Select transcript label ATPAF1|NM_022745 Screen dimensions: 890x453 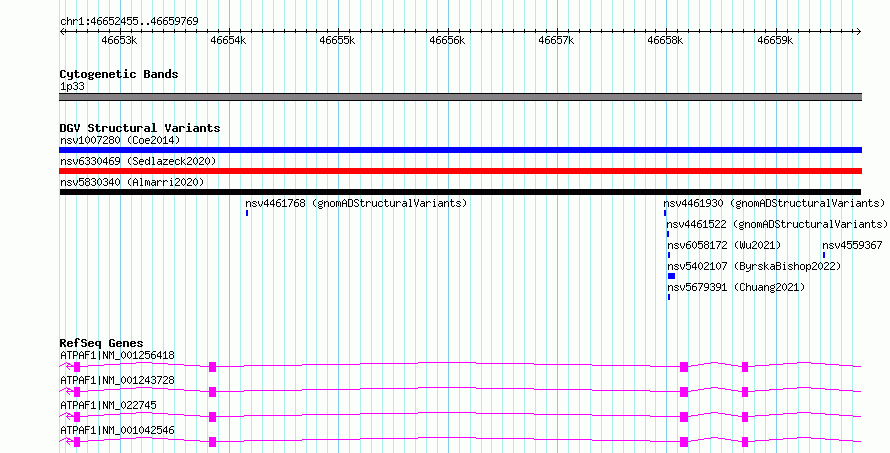click(x=108, y=405)
